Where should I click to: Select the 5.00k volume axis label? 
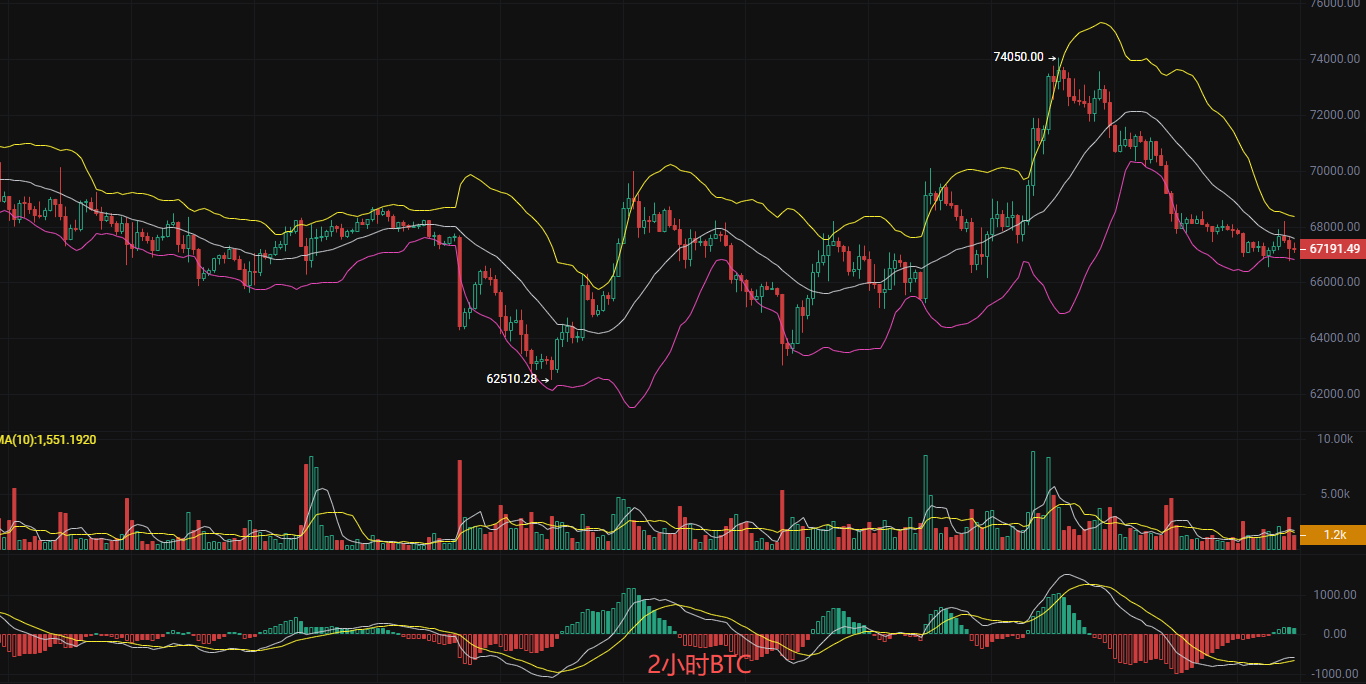coord(1336,494)
